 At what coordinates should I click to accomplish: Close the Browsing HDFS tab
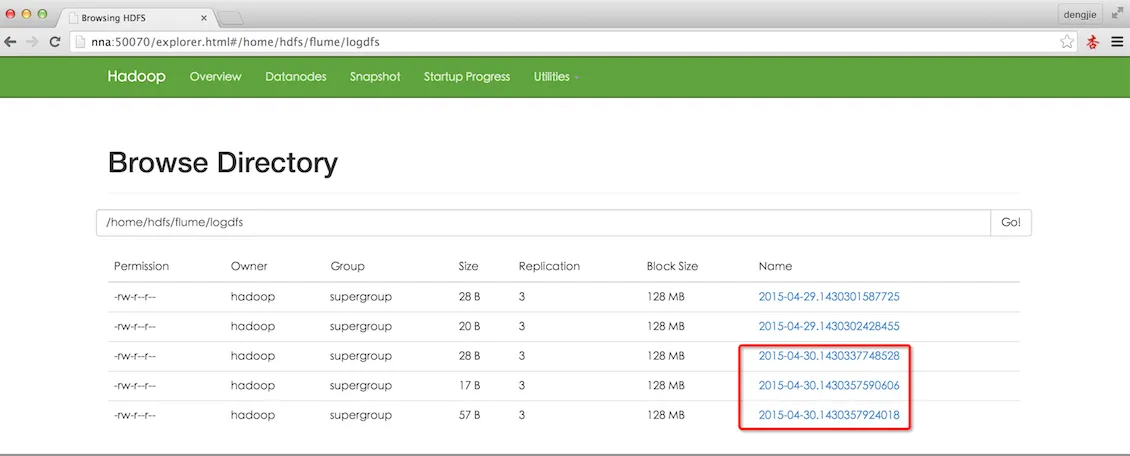coord(204,17)
